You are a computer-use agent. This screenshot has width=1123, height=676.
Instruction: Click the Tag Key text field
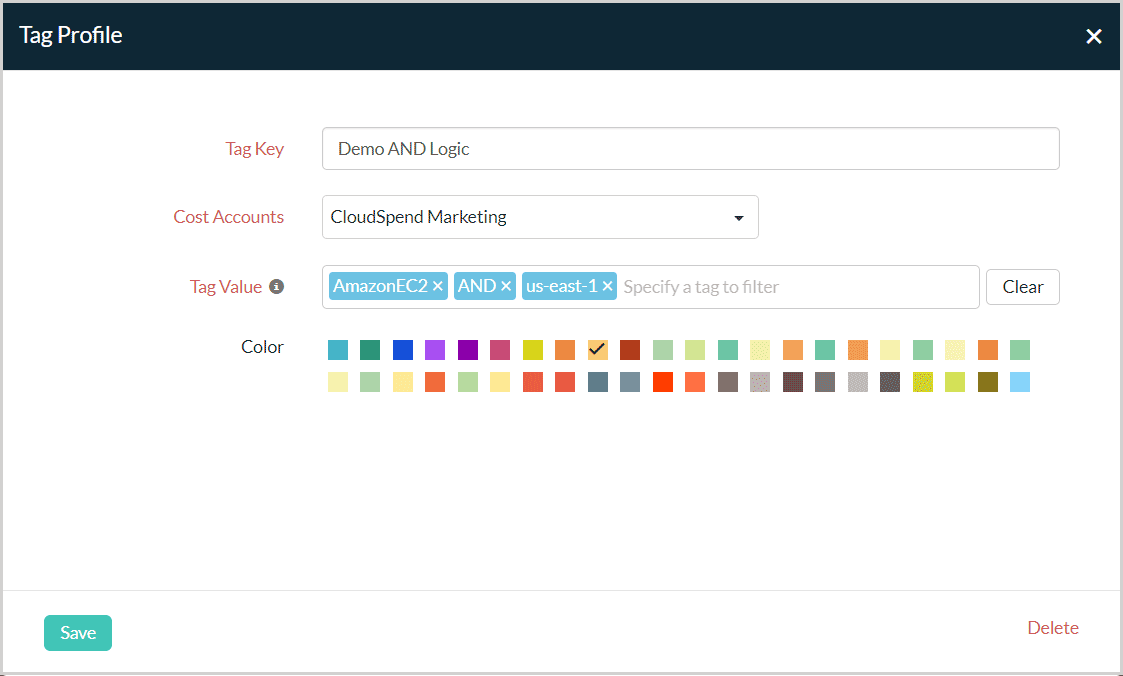pos(690,149)
